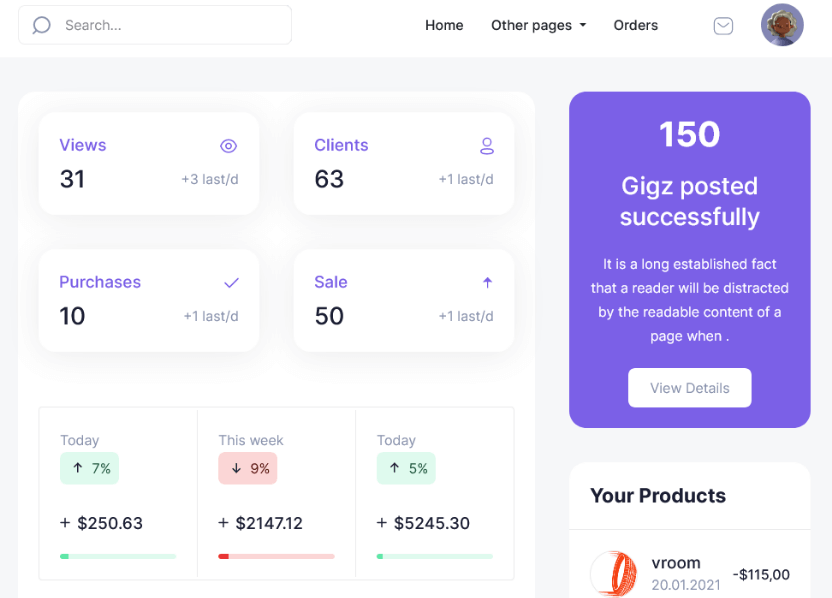
Task: Open the user profile avatar
Action: [x=782, y=25]
